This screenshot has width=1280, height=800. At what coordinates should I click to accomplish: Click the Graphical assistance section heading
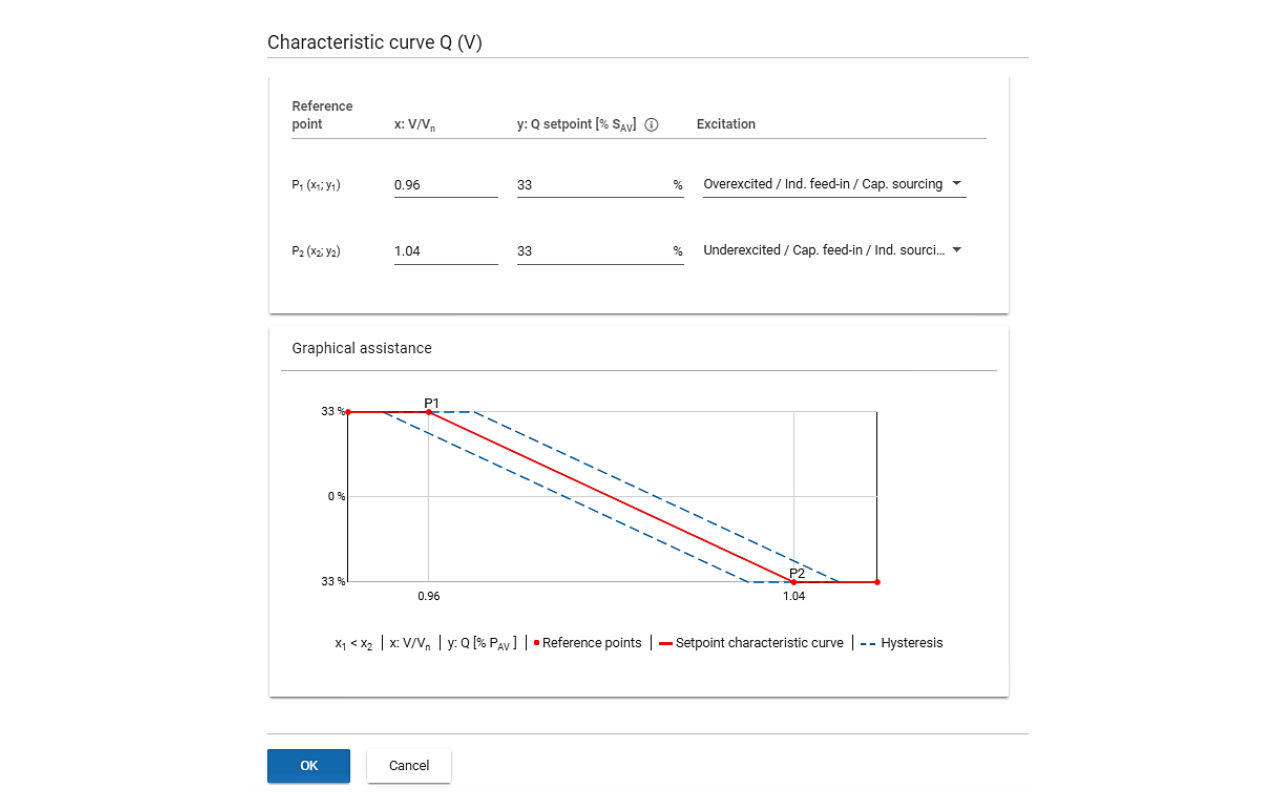tap(362, 349)
